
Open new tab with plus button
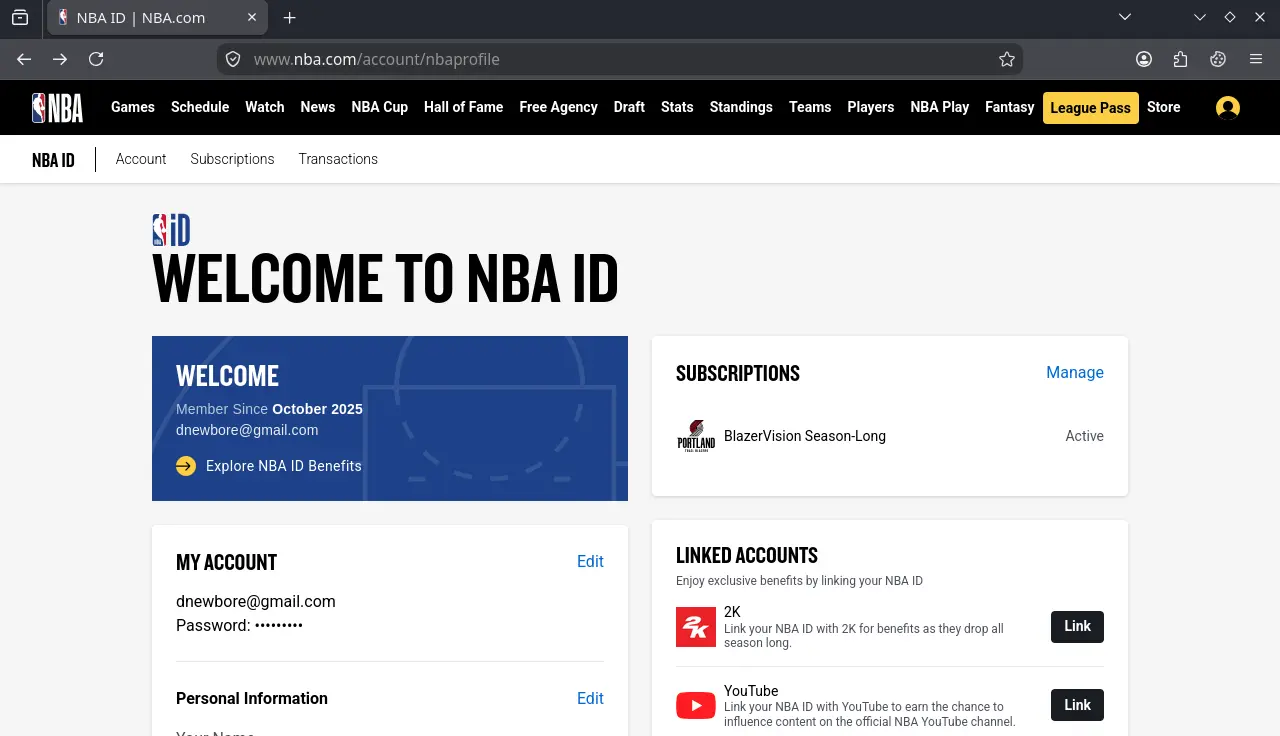coord(290,18)
